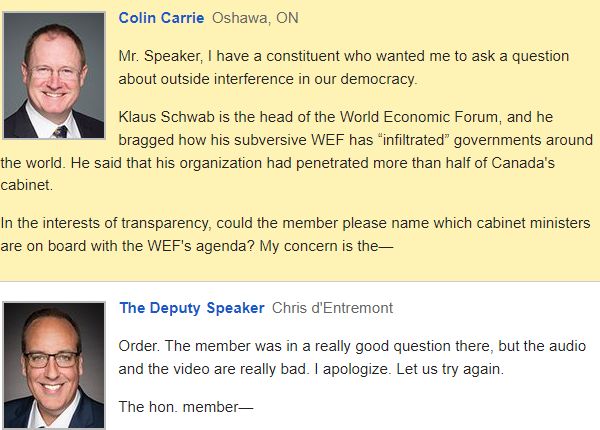
Task: Click the Oshawa, ON riding label
Action: coord(255,18)
